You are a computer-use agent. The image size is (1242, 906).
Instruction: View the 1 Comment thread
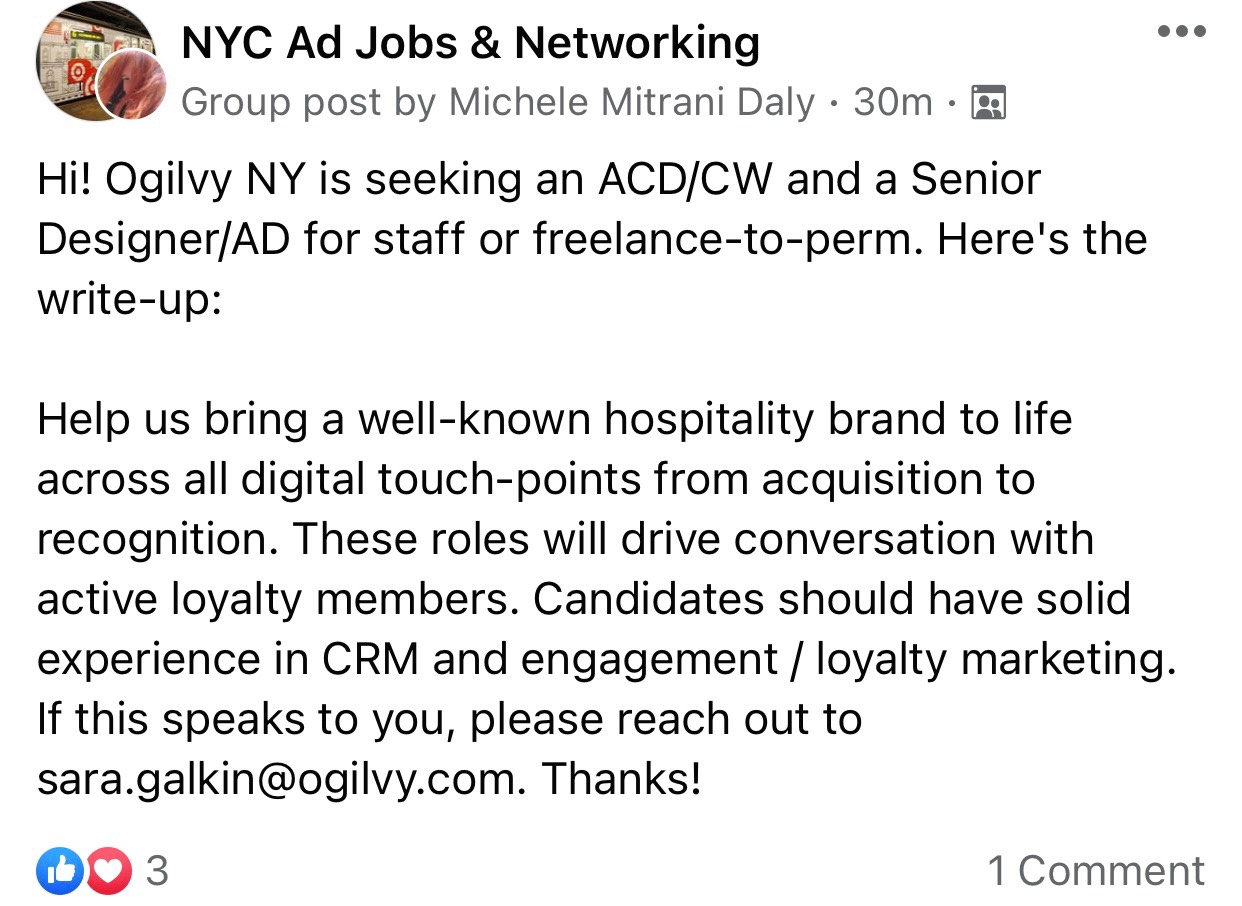point(1096,871)
